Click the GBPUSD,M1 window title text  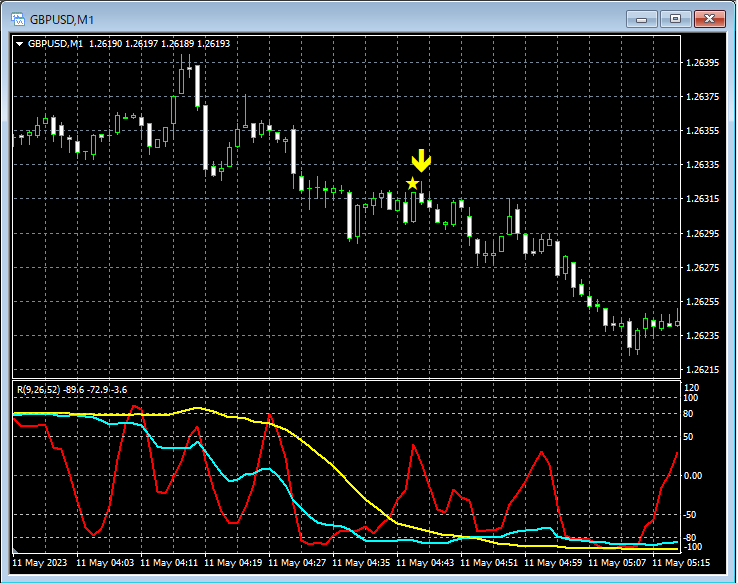pos(62,20)
